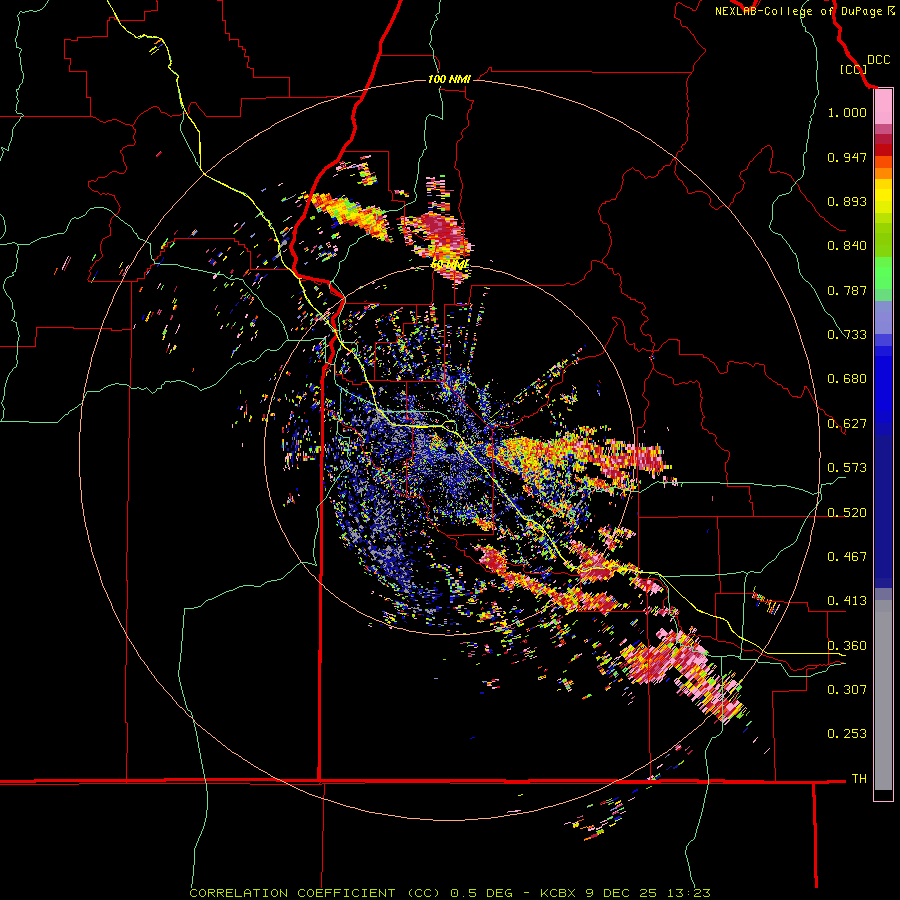Click the 0.360 scale value
The image size is (900, 900).
(x=847, y=646)
